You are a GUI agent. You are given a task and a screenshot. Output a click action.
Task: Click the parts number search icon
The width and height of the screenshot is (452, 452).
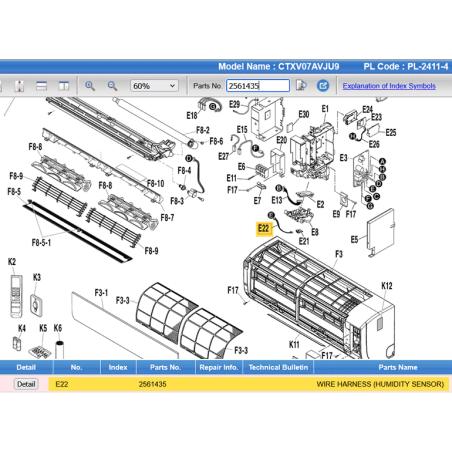pyautogui.click(x=301, y=86)
